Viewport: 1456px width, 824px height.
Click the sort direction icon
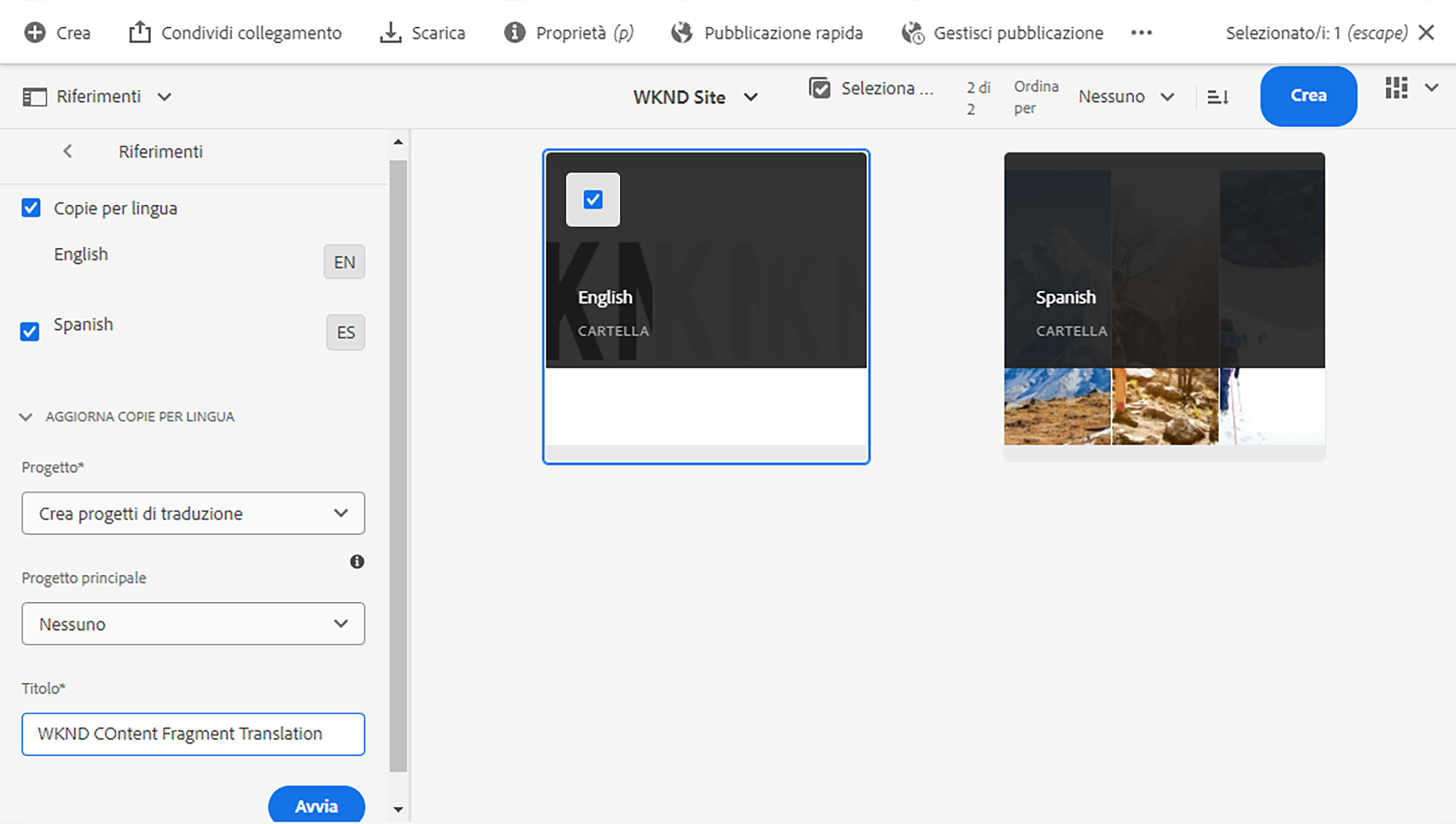coord(1217,97)
